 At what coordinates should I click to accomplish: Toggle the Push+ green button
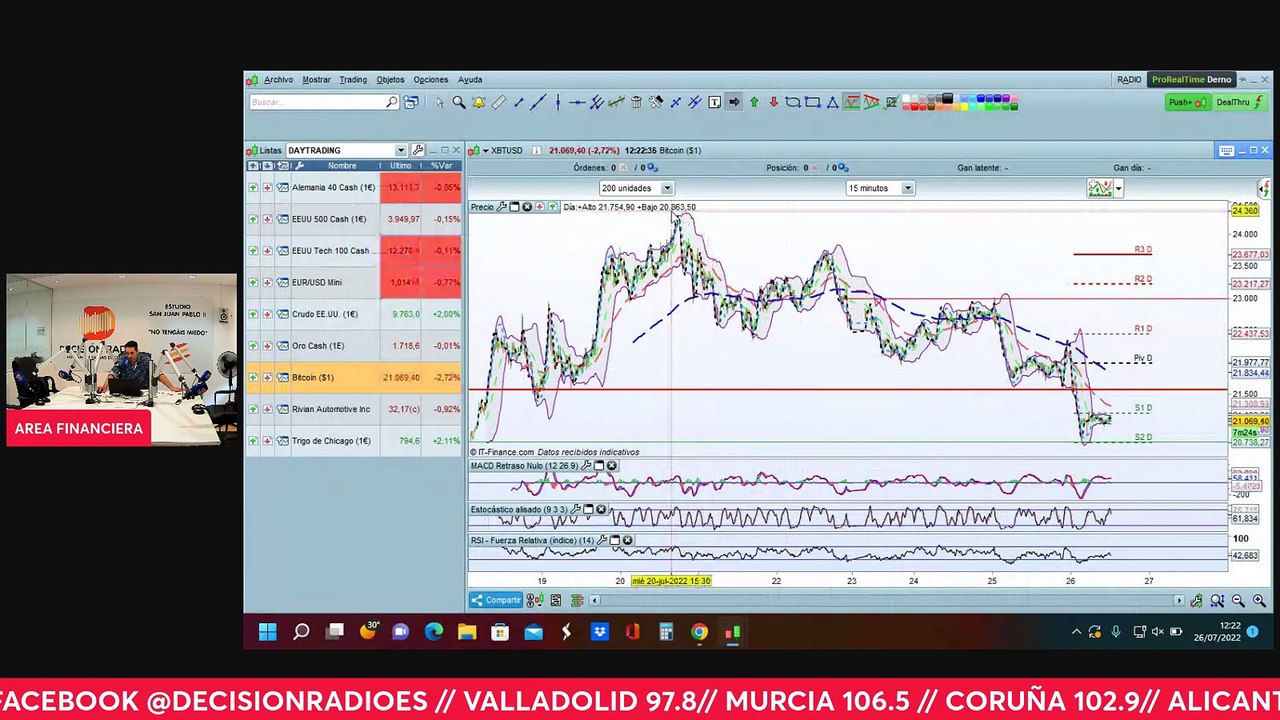[x=1187, y=102]
